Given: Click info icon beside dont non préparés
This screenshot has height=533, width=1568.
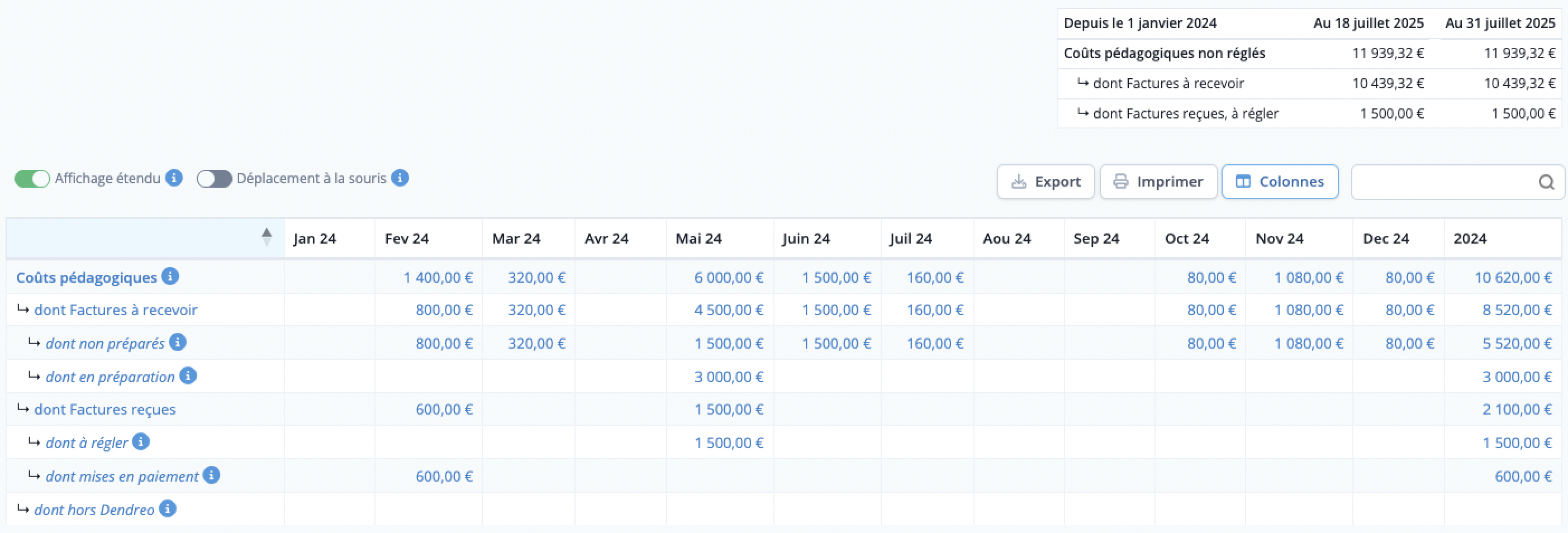Looking at the screenshot, I should pyautogui.click(x=178, y=342).
